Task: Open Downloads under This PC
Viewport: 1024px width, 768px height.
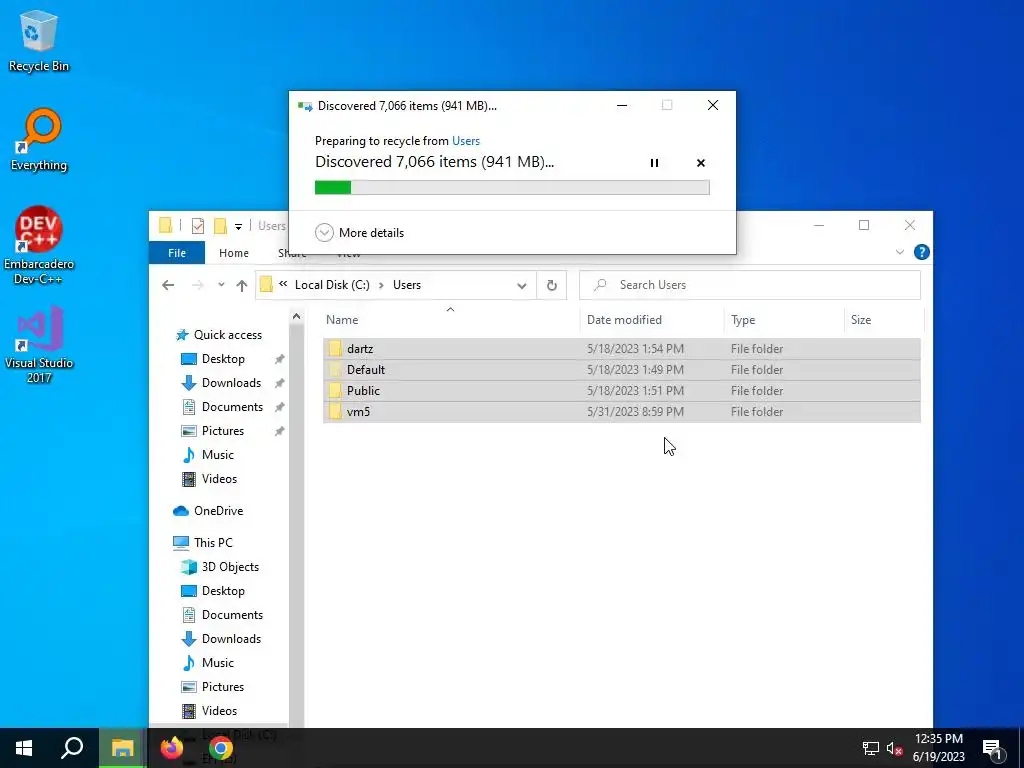Action: (231, 639)
